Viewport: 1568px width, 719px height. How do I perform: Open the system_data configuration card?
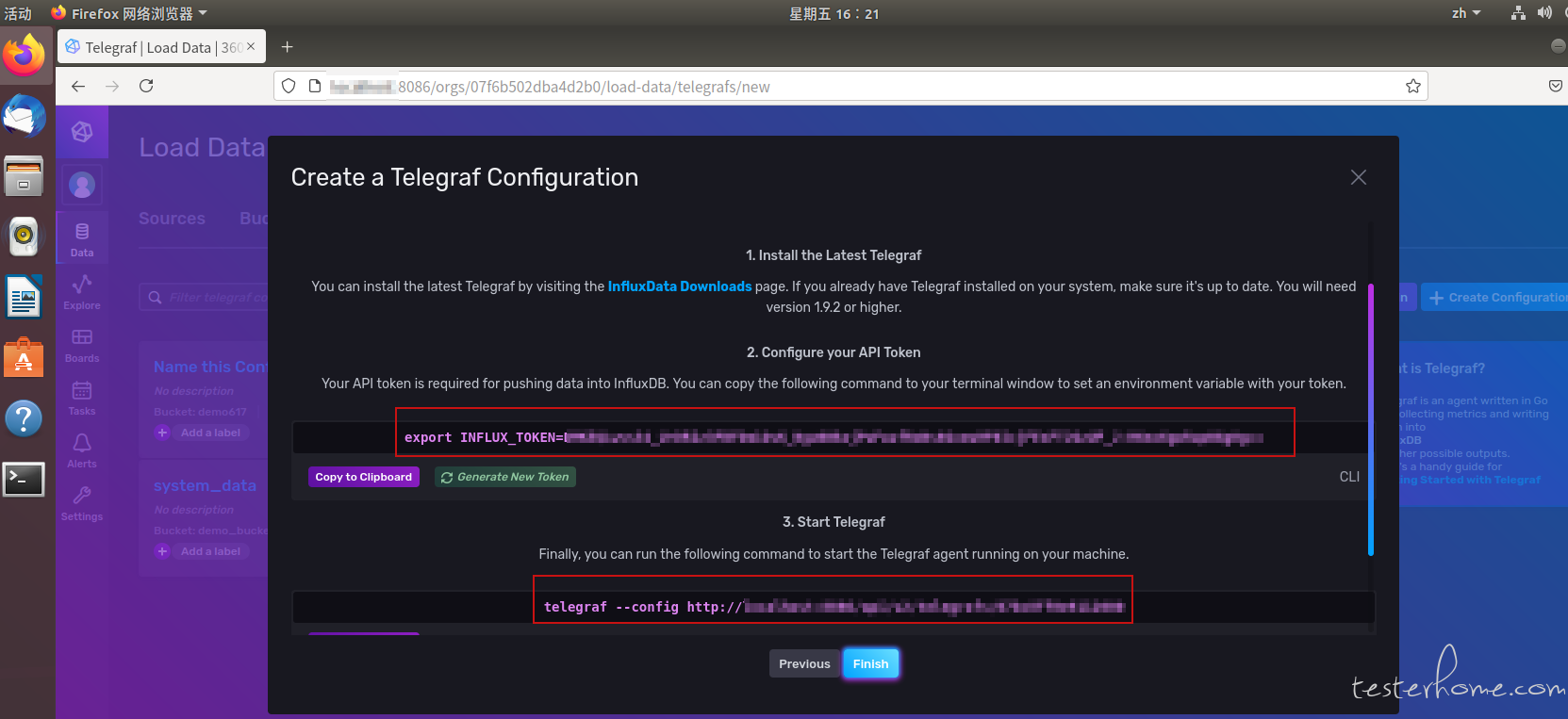pyautogui.click(x=205, y=485)
